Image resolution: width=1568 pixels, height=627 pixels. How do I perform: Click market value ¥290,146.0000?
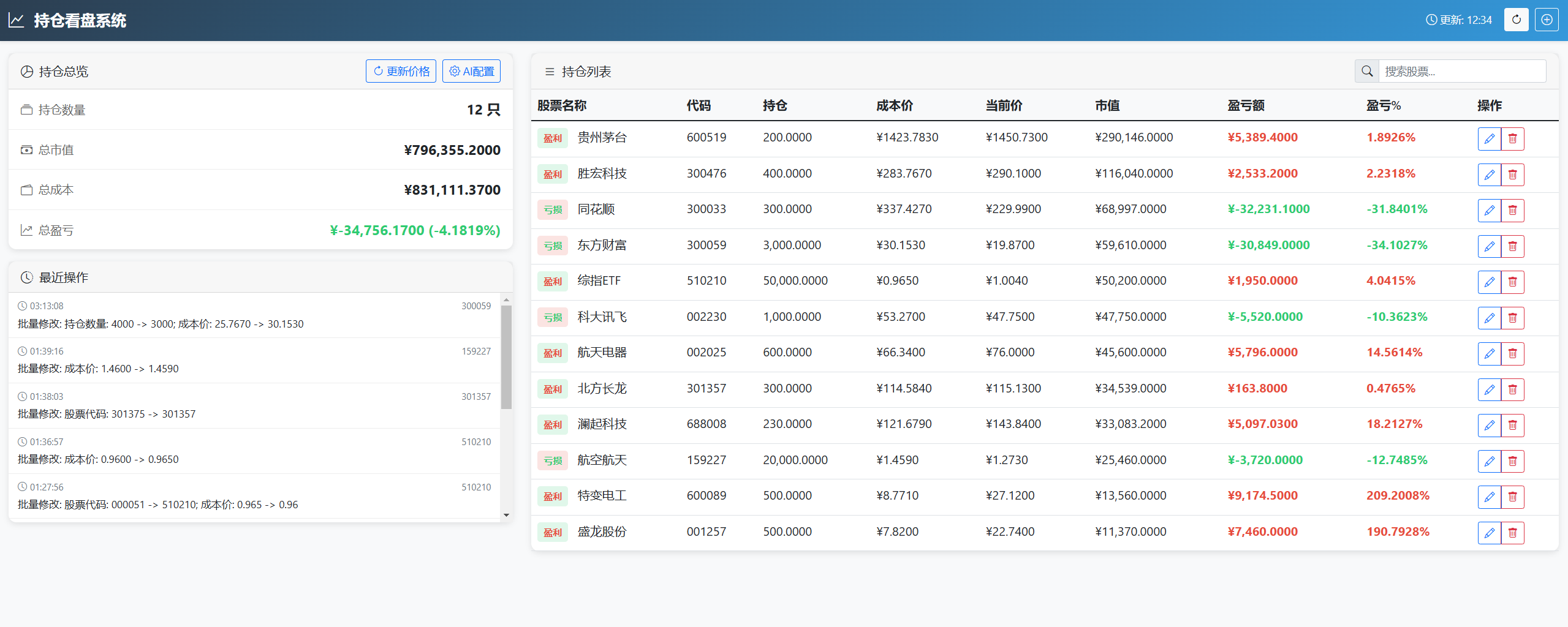(x=1134, y=137)
